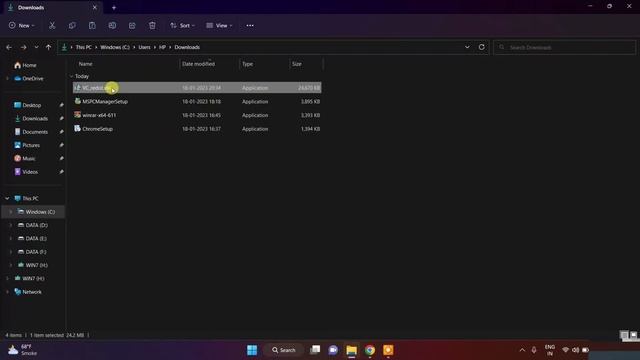Screen dimensions: 640x360
Task: Sort by Type column header
Action: coord(247,64)
